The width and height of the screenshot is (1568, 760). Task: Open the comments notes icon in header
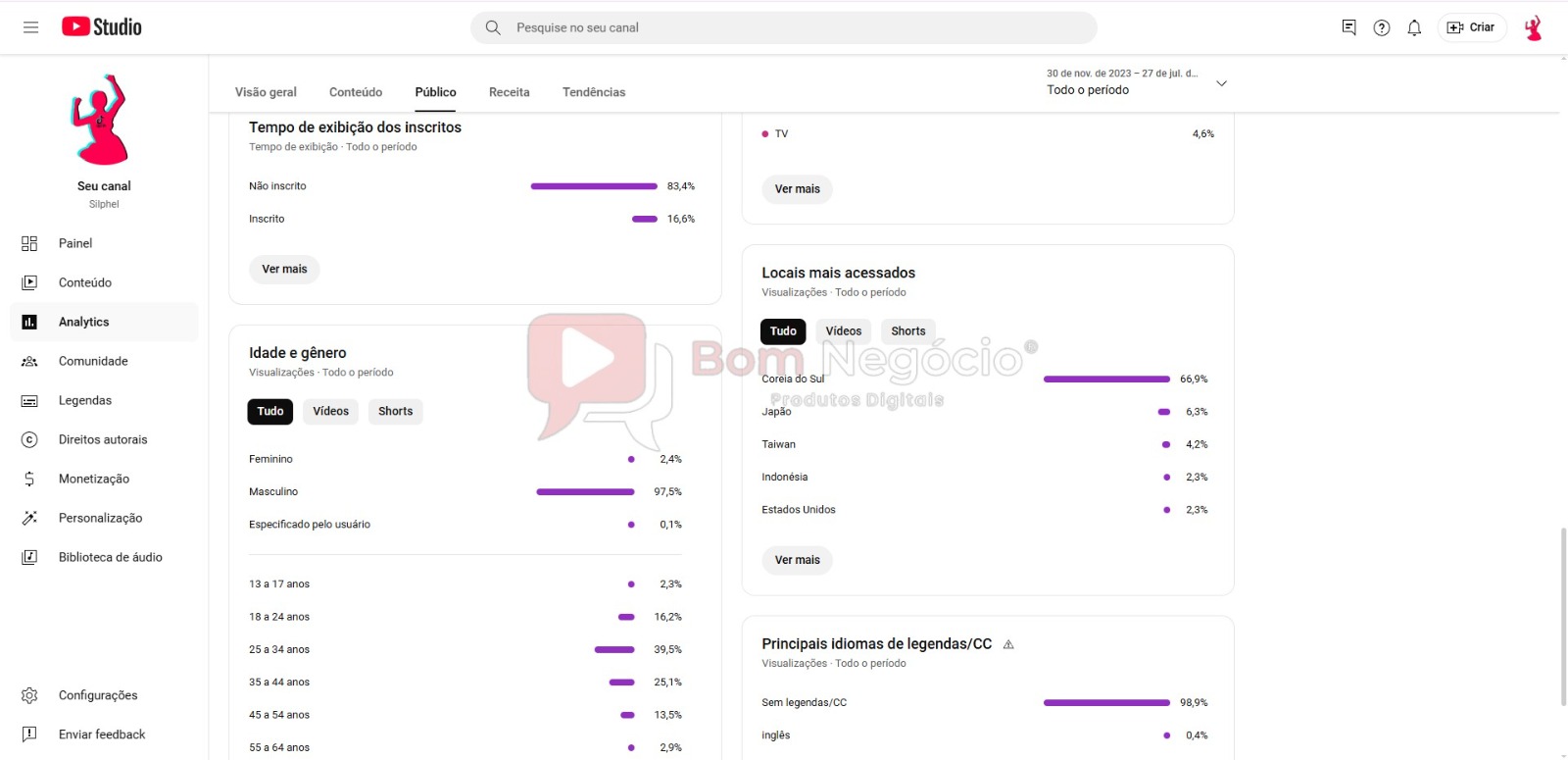pos(1349,27)
